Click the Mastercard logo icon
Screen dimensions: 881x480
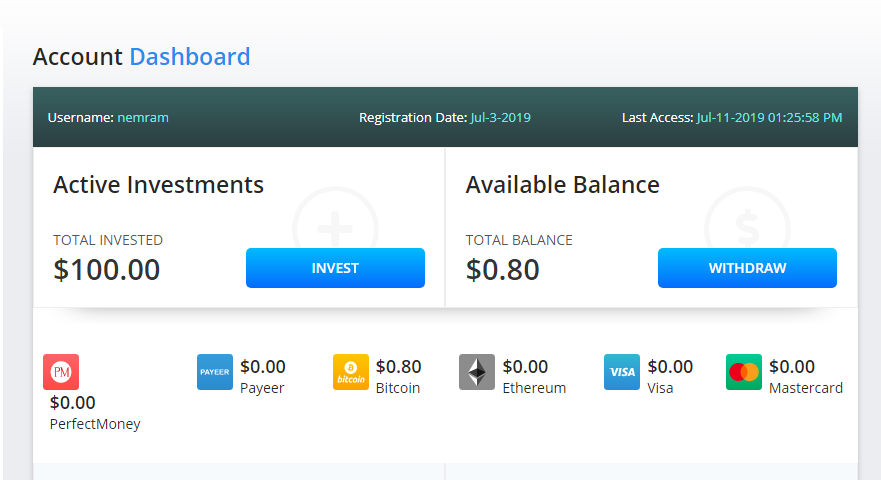(744, 372)
